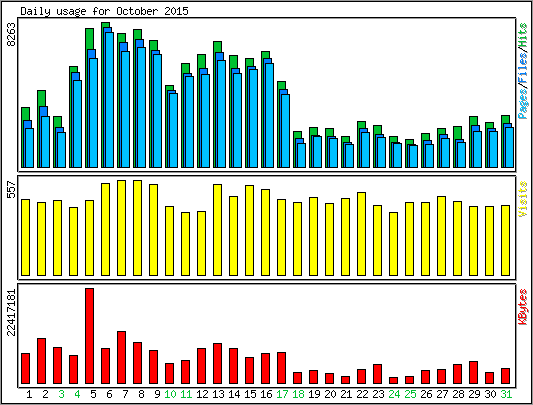
Task: Select the yellow Visits bar for day 15
Action: 250,230
